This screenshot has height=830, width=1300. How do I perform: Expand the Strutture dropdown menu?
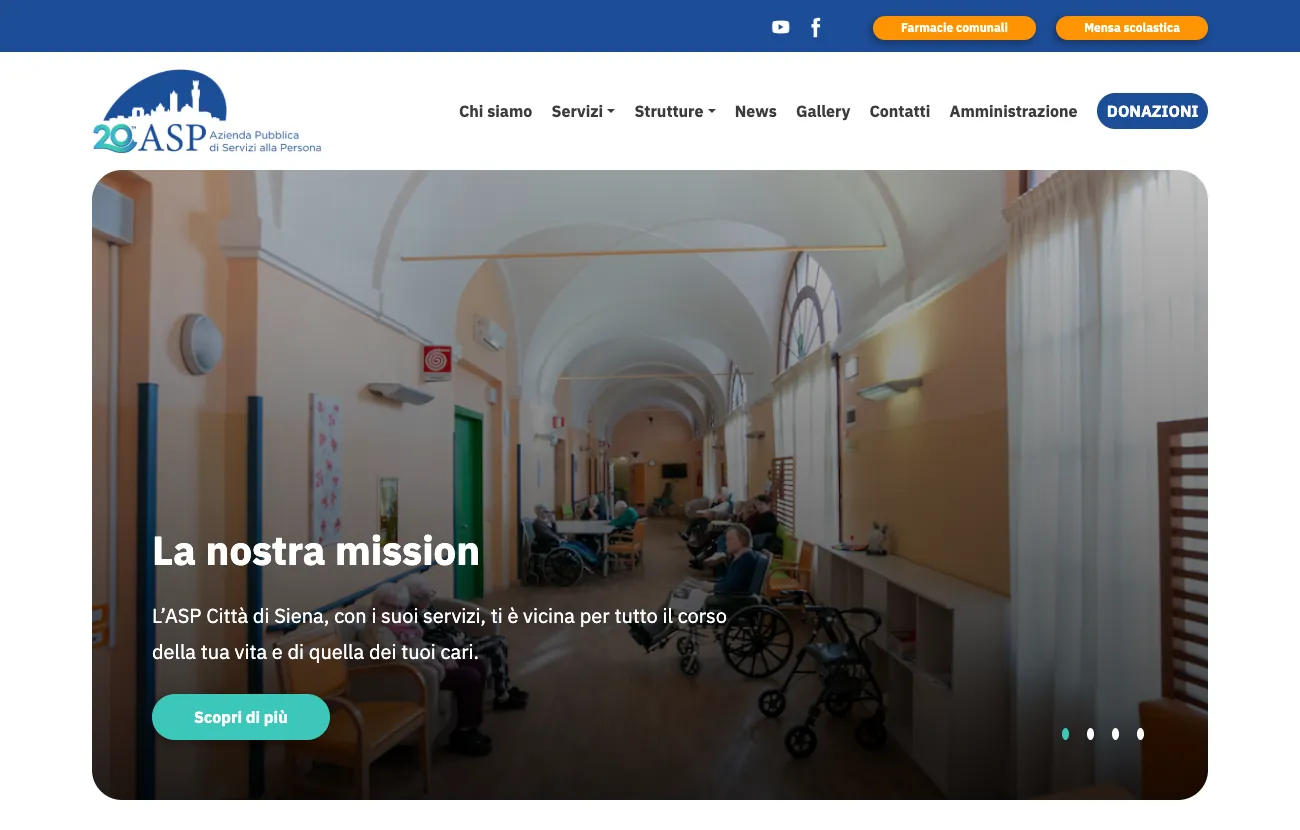coord(675,111)
